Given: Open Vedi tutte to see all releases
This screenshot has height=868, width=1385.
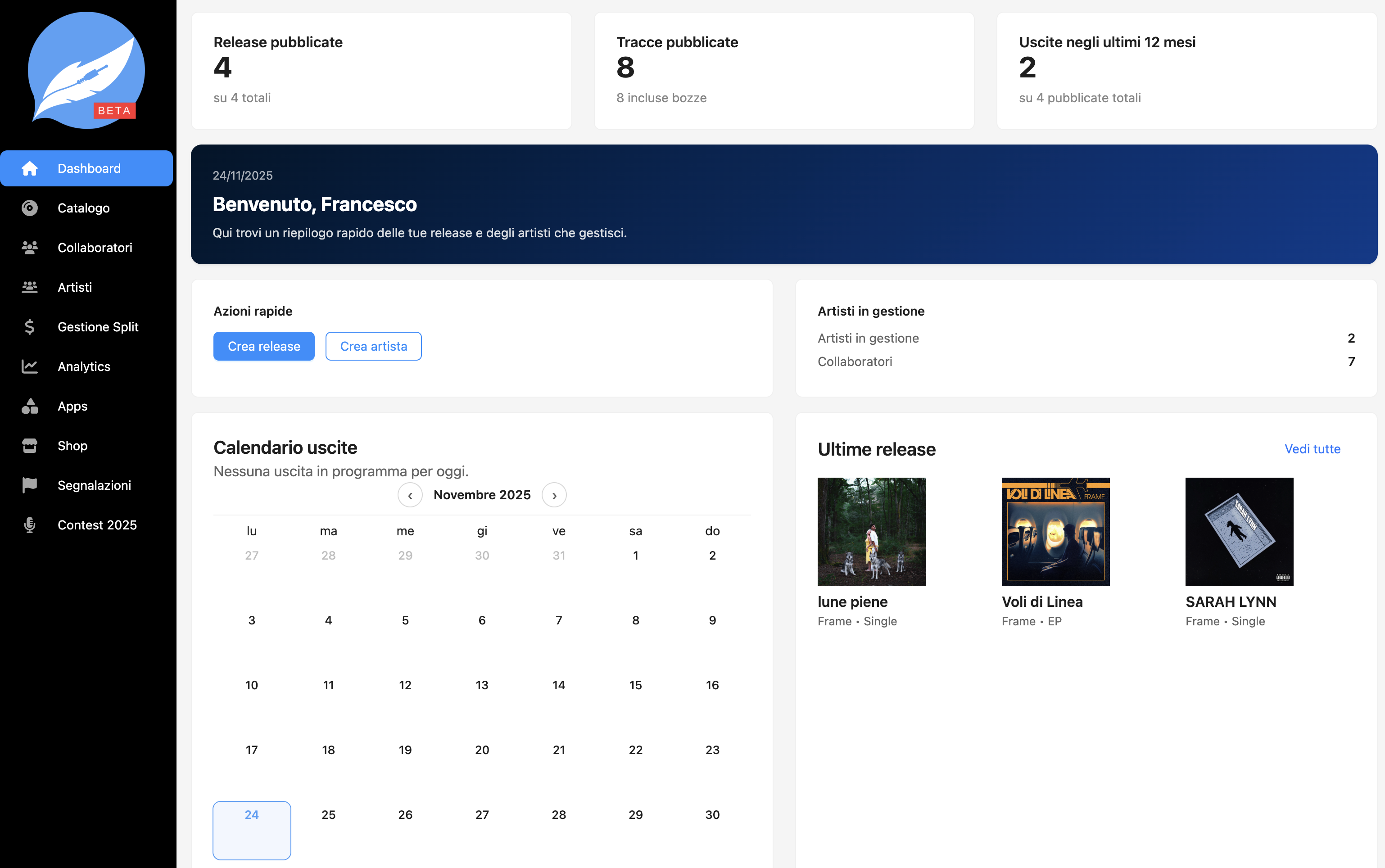Looking at the screenshot, I should [x=1312, y=449].
